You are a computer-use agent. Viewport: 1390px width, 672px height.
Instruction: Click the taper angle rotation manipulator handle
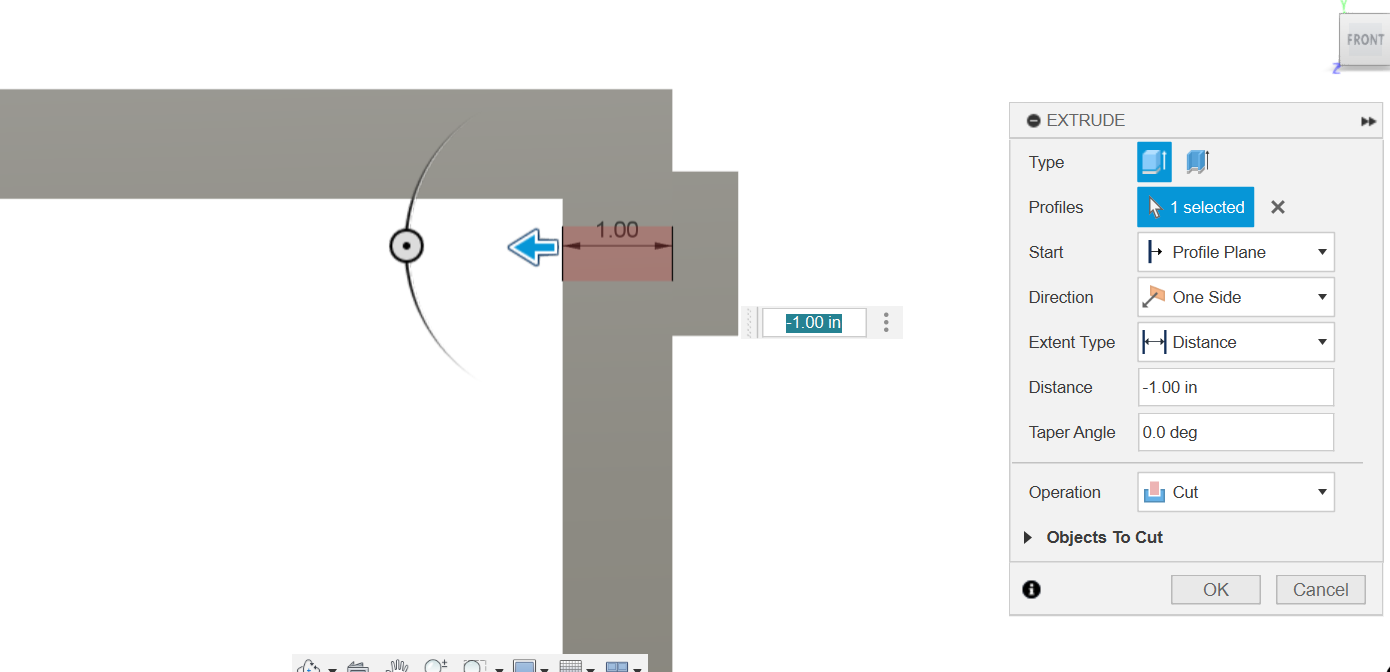(406, 245)
